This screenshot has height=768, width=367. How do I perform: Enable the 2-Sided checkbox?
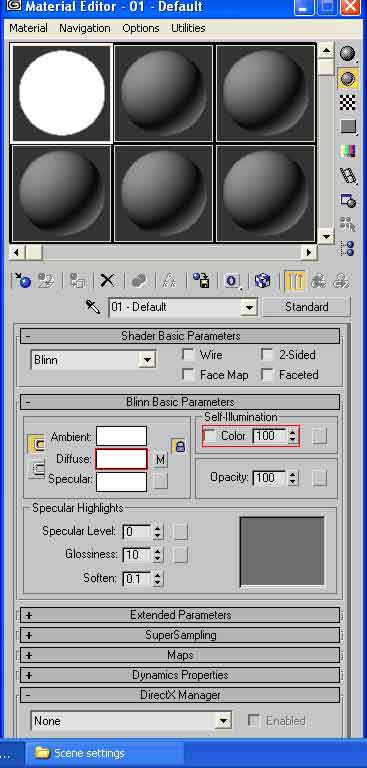pos(267,355)
